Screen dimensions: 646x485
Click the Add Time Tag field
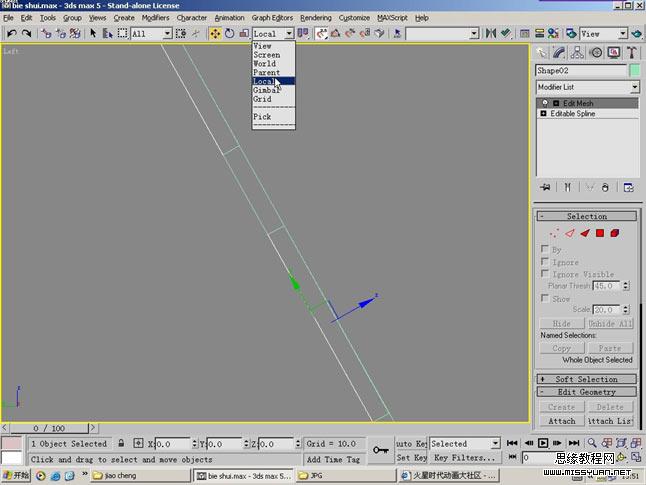tap(334, 459)
